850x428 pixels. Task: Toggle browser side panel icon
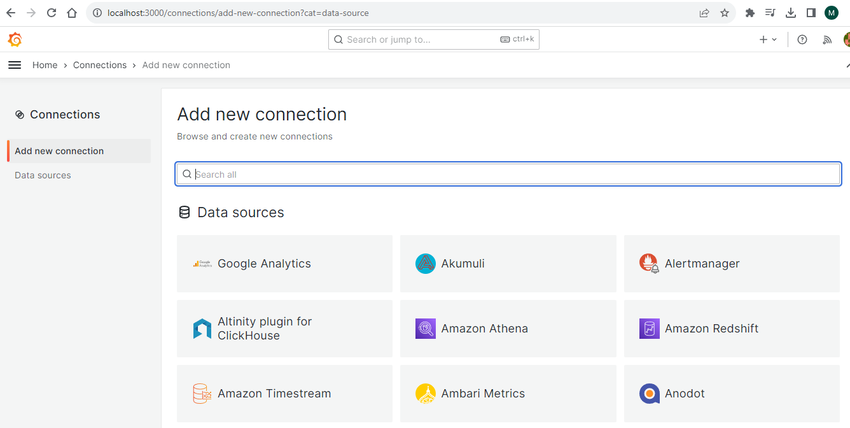[x=811, y=13]
